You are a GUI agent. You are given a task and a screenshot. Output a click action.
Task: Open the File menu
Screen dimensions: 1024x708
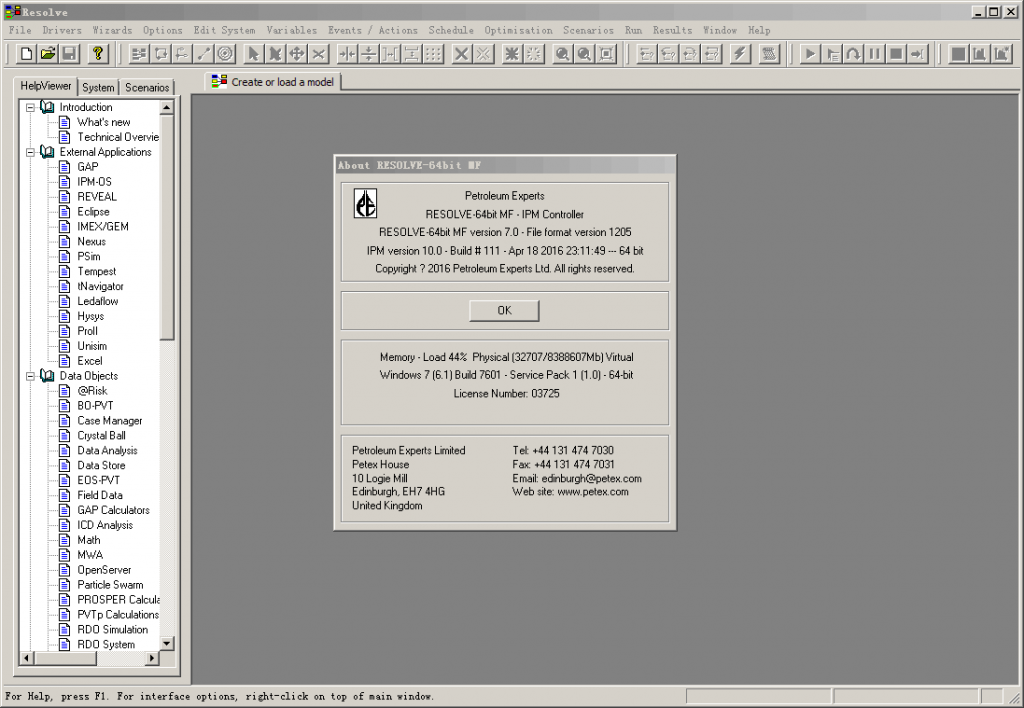[x=20, y=30]
